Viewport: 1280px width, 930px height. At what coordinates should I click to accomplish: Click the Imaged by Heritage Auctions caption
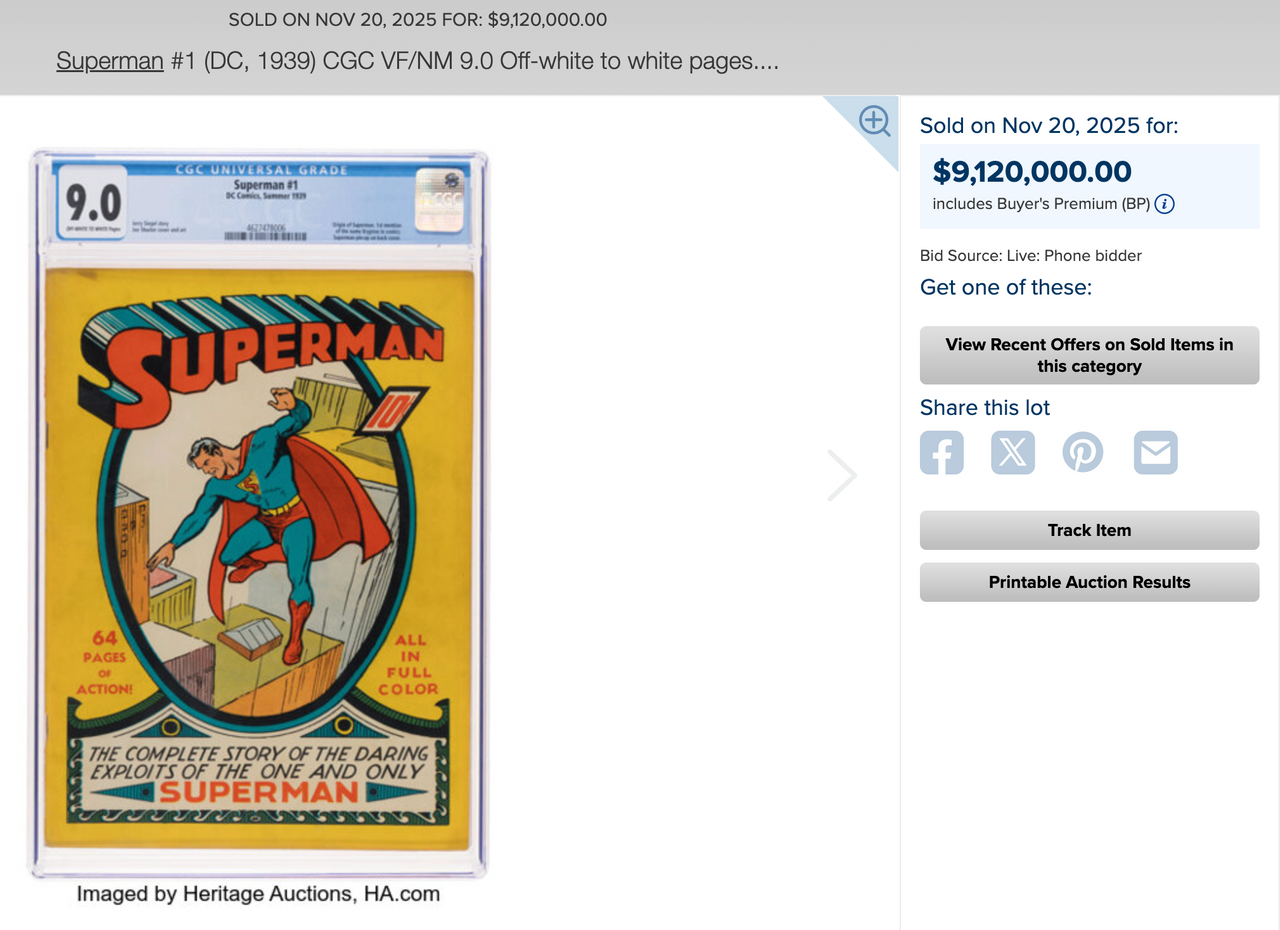(258, 894)
